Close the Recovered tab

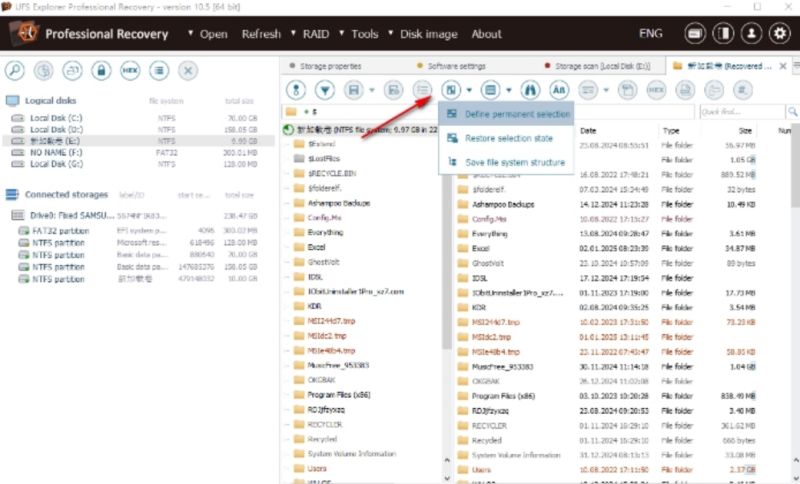pyautogui.click(x=783, y=66)
